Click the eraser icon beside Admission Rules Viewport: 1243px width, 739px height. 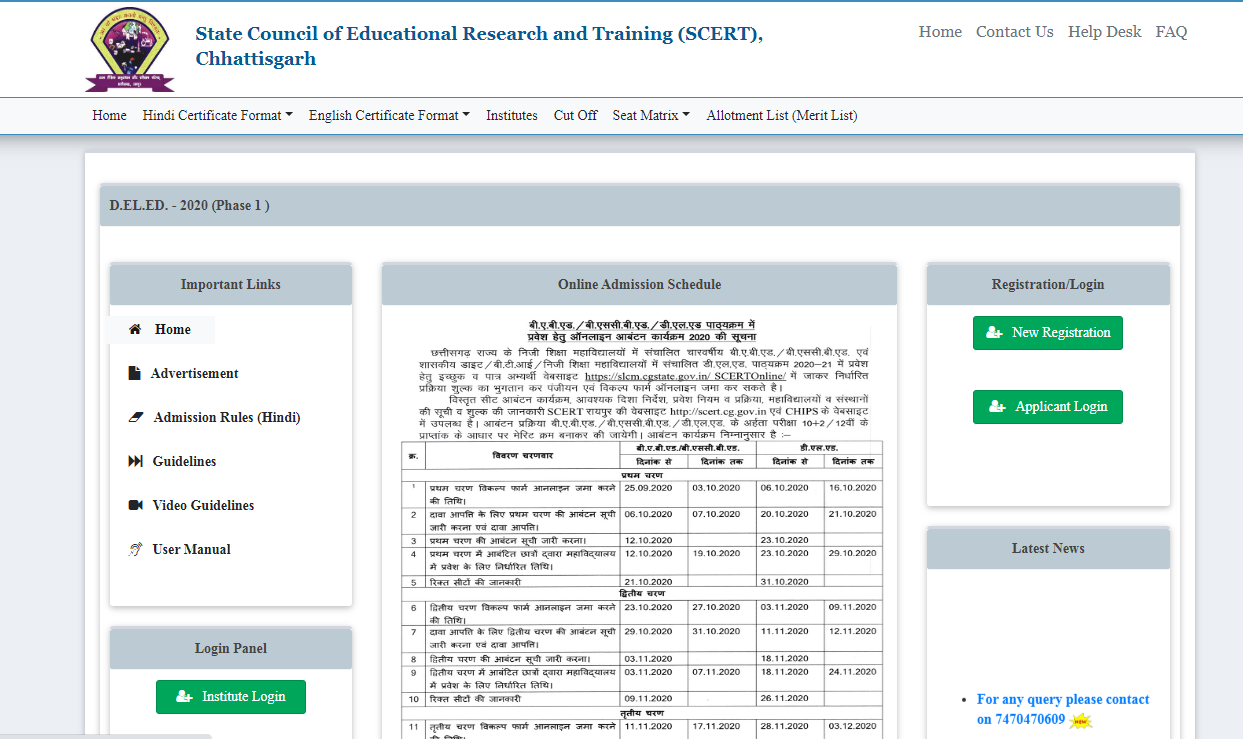tap(136, 417)
